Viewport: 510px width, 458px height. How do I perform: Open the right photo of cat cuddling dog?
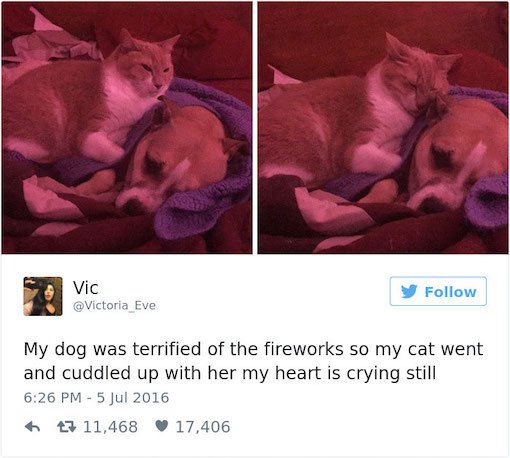pyautogui.click(x=383, y=128)
